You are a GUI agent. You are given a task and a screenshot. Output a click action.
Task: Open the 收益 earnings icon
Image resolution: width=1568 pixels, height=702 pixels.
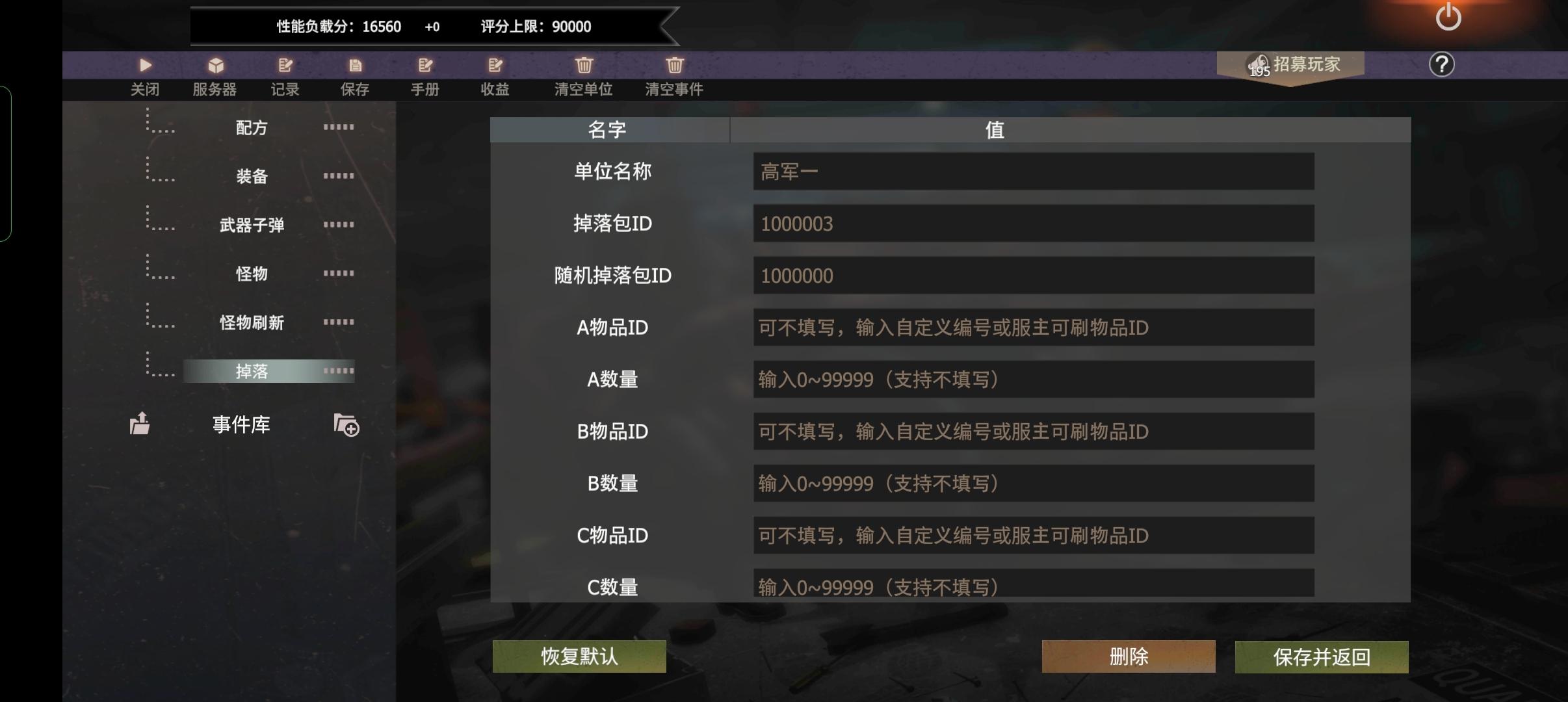[x=495, y=65]
